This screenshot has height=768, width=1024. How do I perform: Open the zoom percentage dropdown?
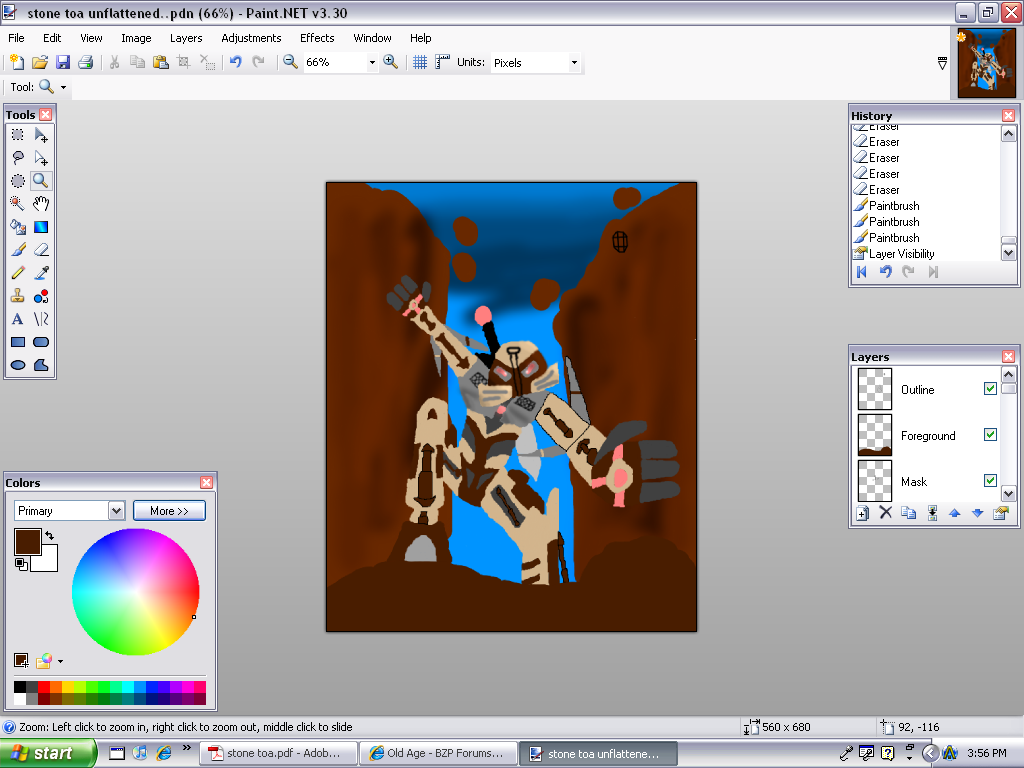coord(374,62)
